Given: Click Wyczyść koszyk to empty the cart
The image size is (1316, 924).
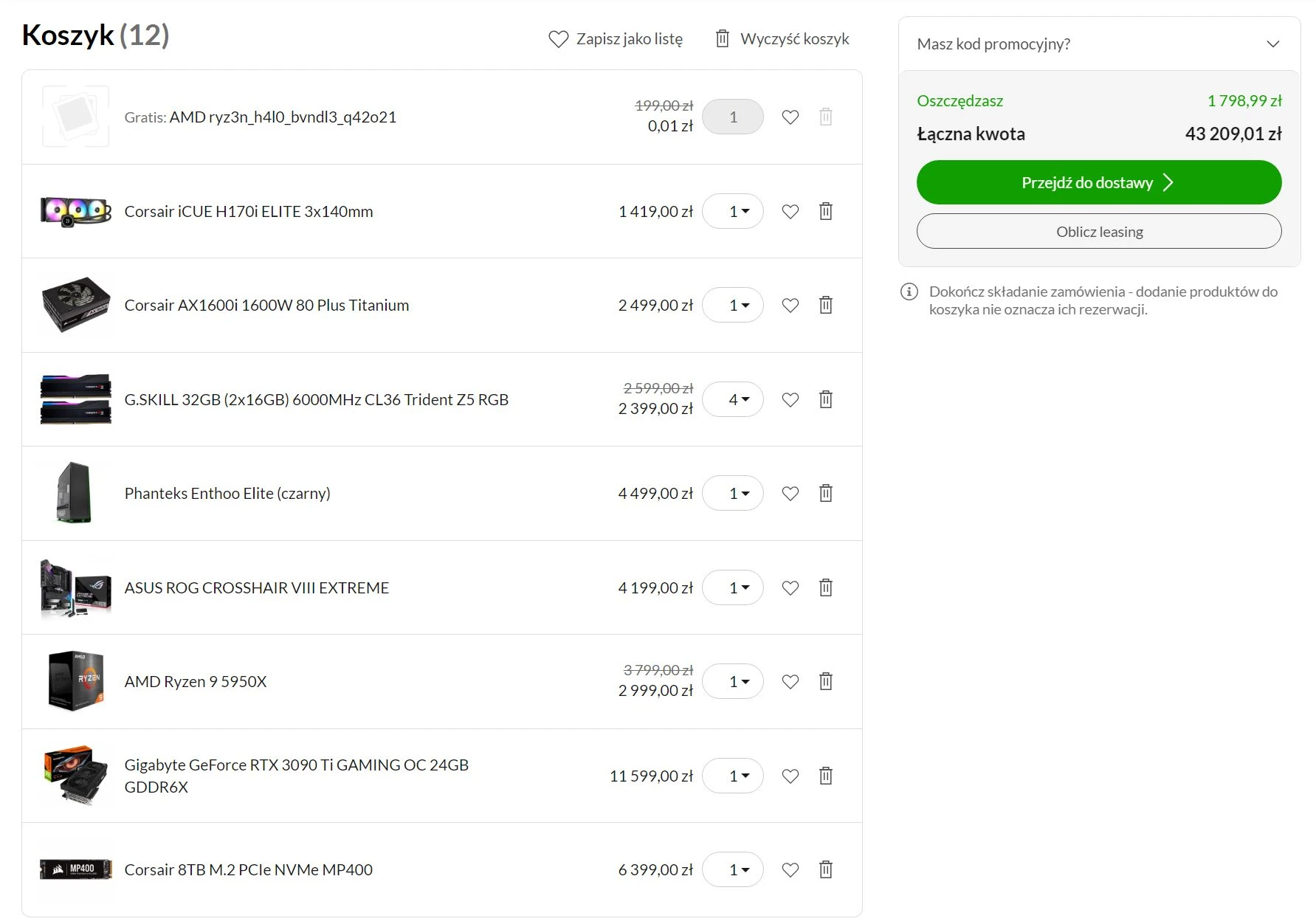Looking at the screenshot, I should 782,39.
